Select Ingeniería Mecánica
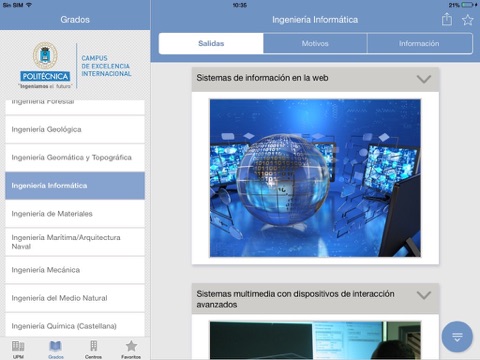 tap(75, 270)
